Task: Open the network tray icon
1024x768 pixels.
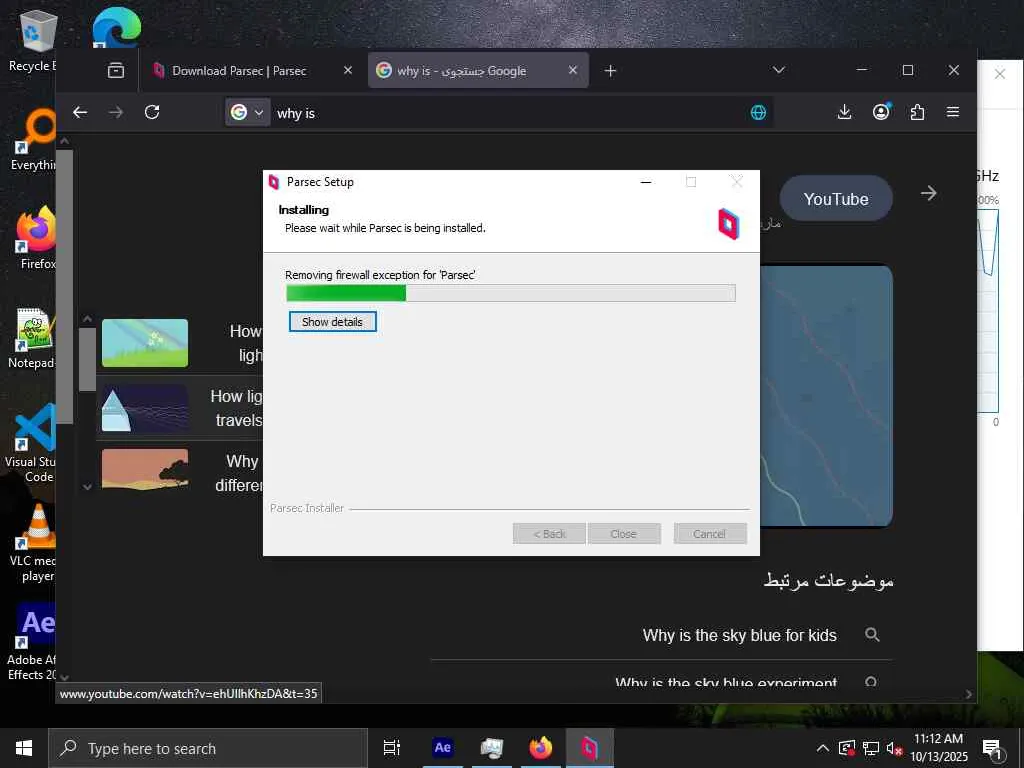Action: coord(871,748)
